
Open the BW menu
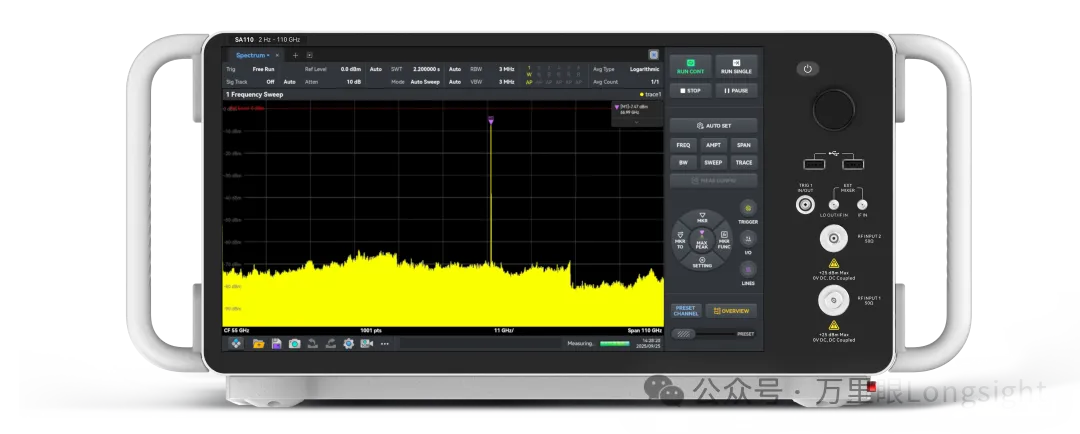pos(683,163)
